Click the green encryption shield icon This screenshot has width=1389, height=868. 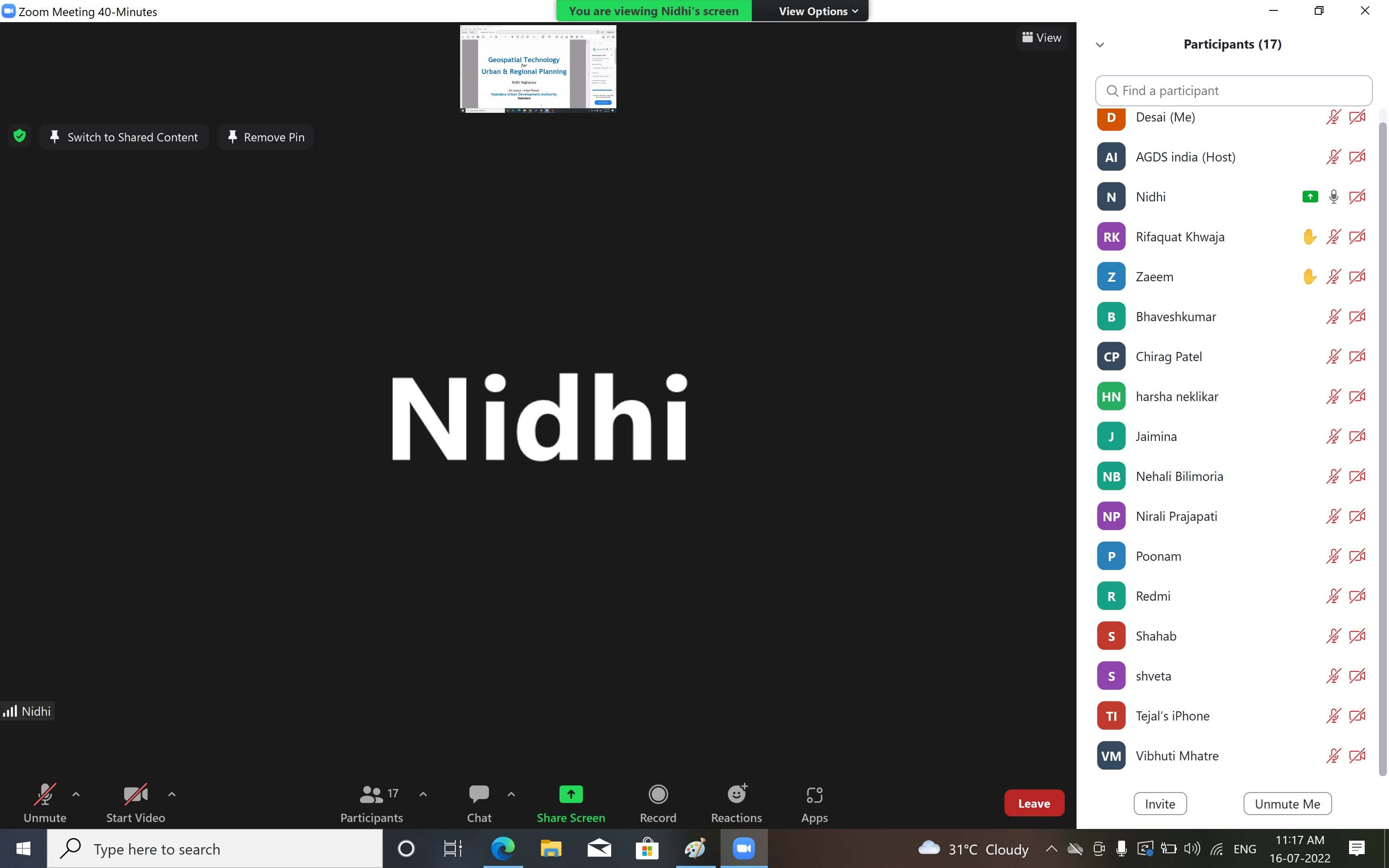tap(20, 136)
